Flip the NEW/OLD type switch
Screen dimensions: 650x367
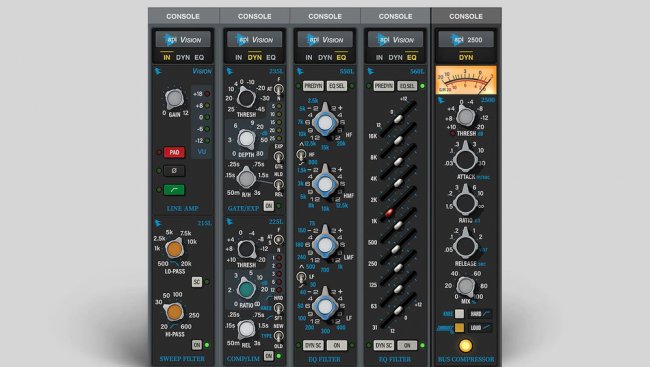coord(279,336)
